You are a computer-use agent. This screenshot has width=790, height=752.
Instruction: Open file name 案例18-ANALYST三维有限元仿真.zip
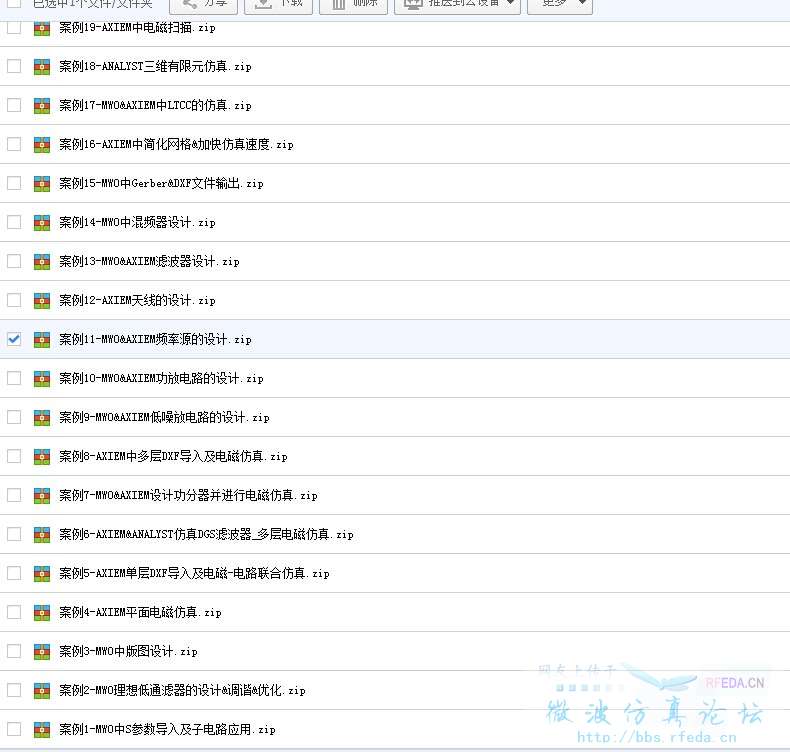(x=155, y=66)
